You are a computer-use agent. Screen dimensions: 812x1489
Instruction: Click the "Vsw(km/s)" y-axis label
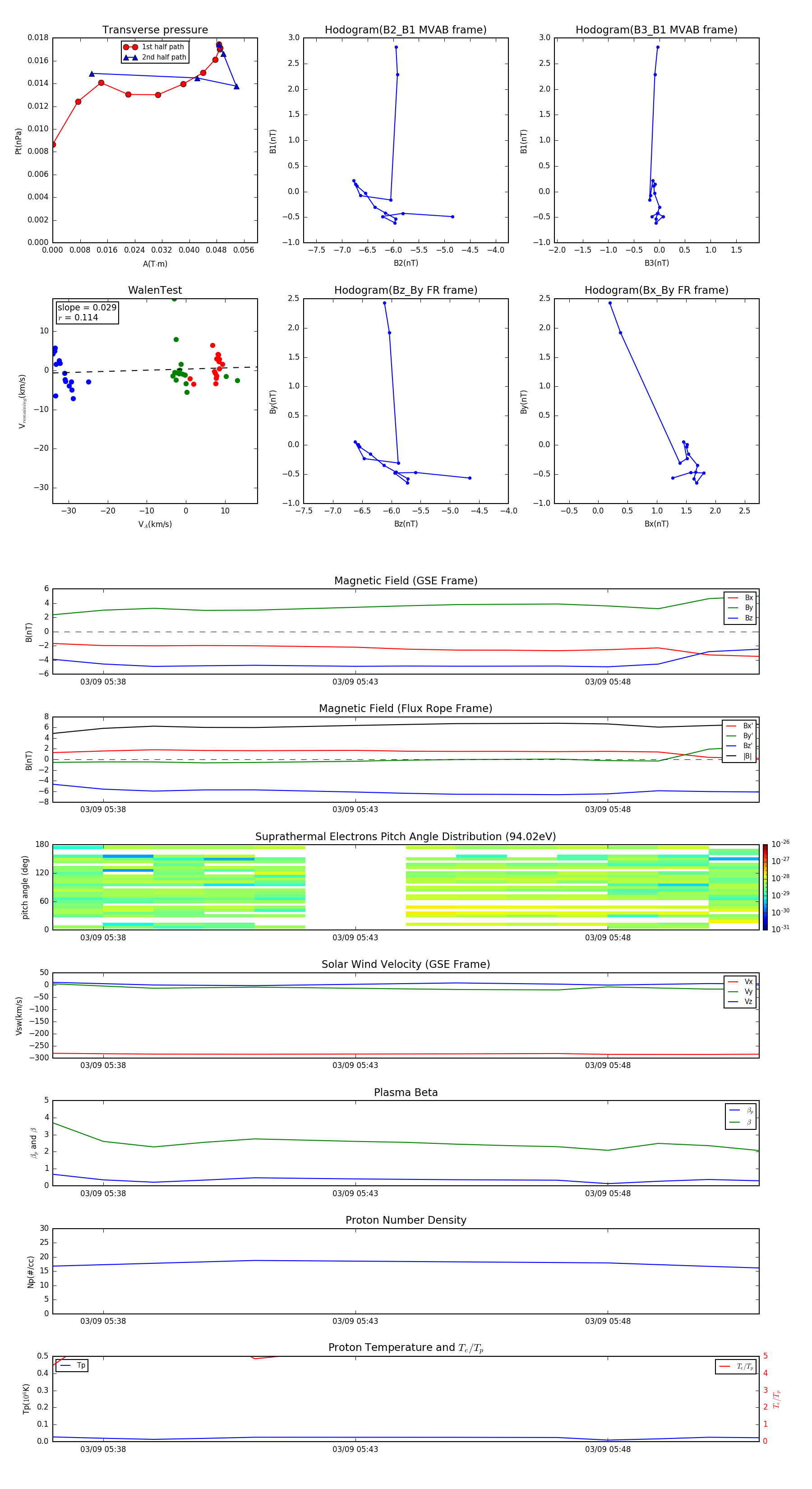point(18,1015)
